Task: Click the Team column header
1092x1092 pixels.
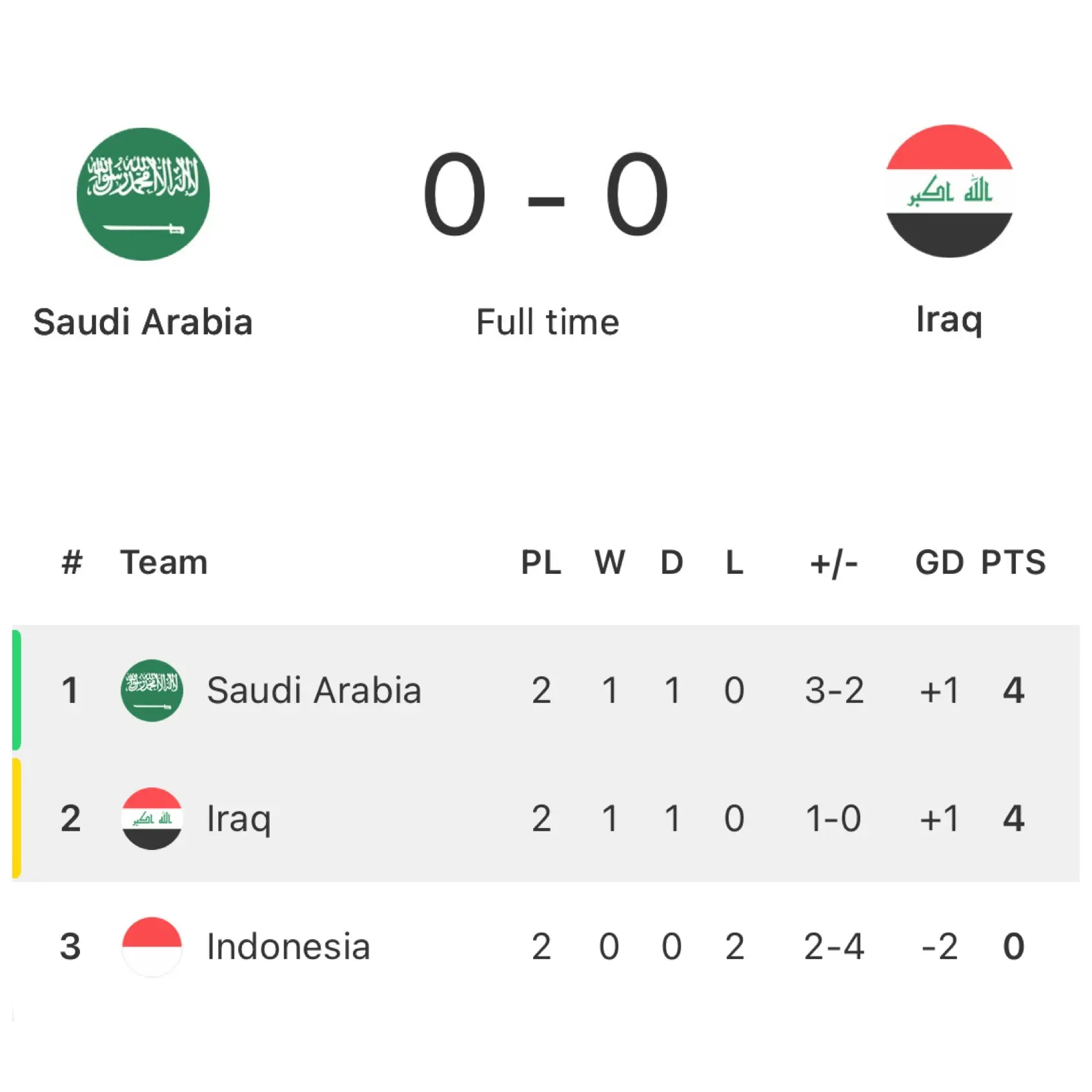Action: coord(164,562)
